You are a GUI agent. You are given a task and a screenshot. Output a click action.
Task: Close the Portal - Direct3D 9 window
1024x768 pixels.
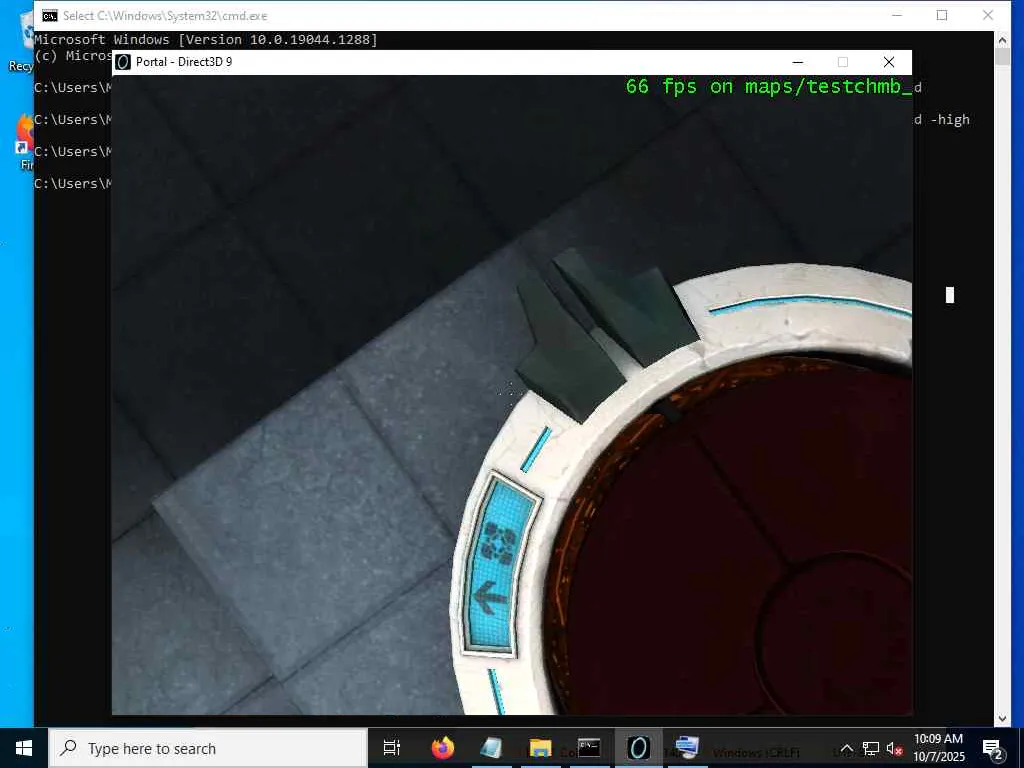[889, 62]
